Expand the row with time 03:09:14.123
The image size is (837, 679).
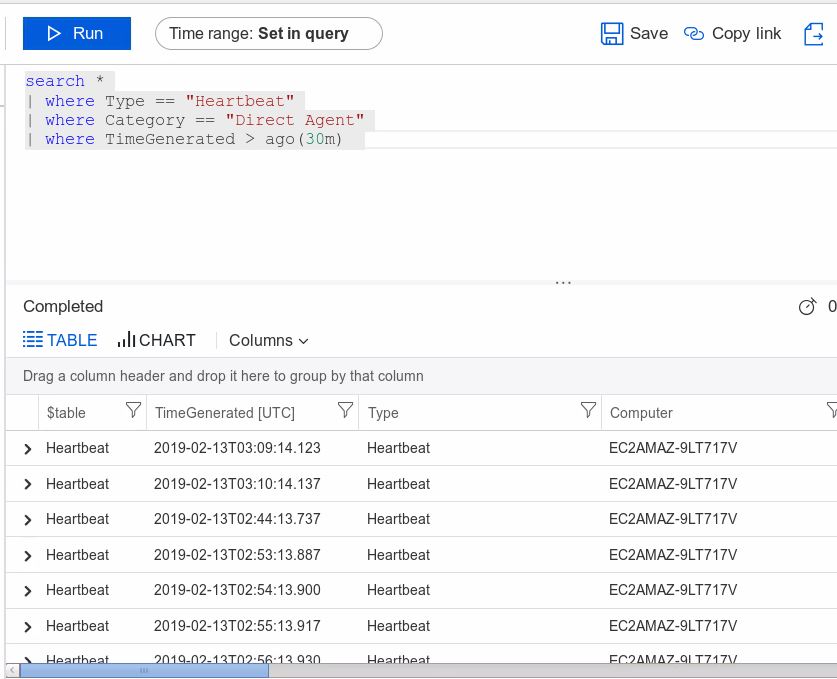[x=28, y=449]
